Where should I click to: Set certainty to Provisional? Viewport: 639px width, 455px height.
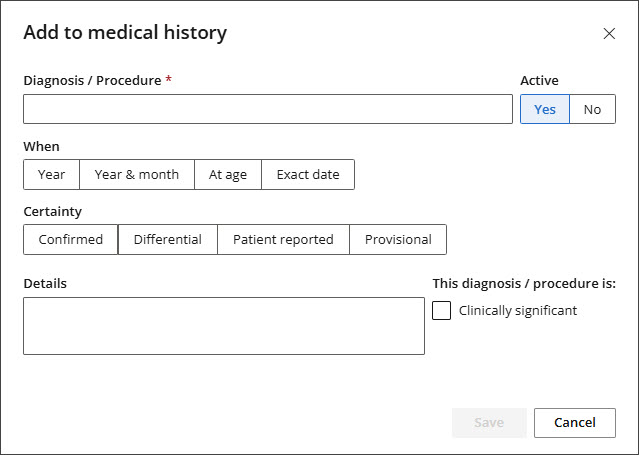pyautogui.click(x=398, y=239)
